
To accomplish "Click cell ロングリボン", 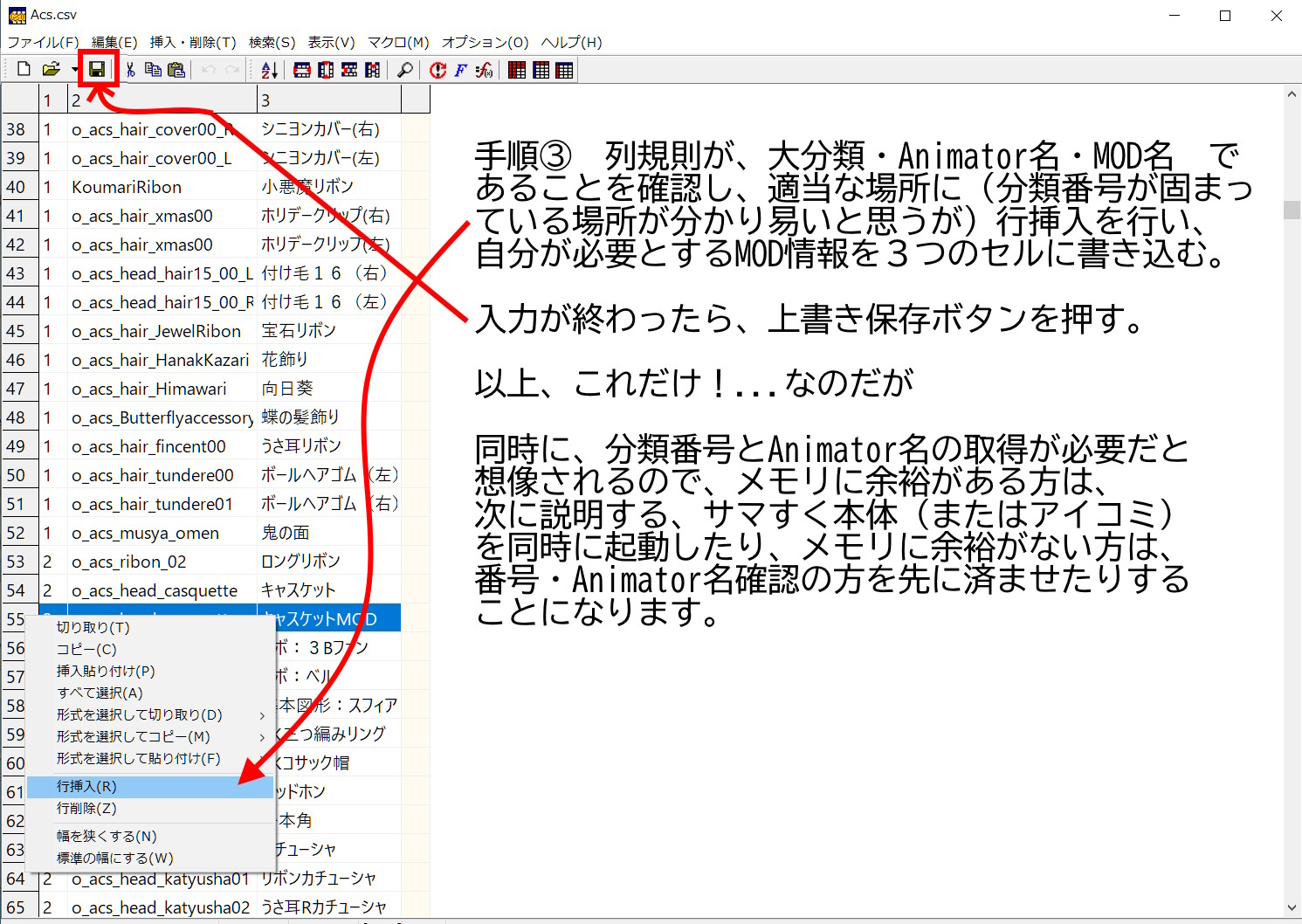I will (329, 562).
